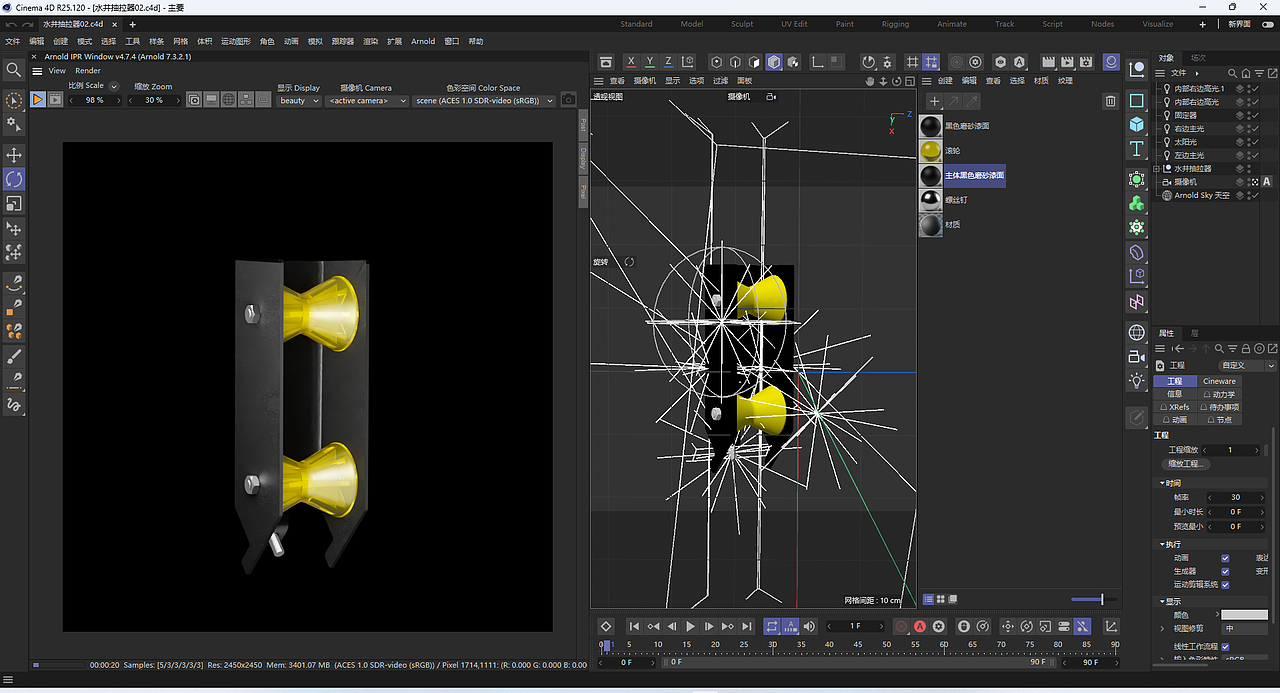The height and width of the screenshot is (693, 1280).
Task: Open the 动力学 tab button
Action: (1219, 394)
